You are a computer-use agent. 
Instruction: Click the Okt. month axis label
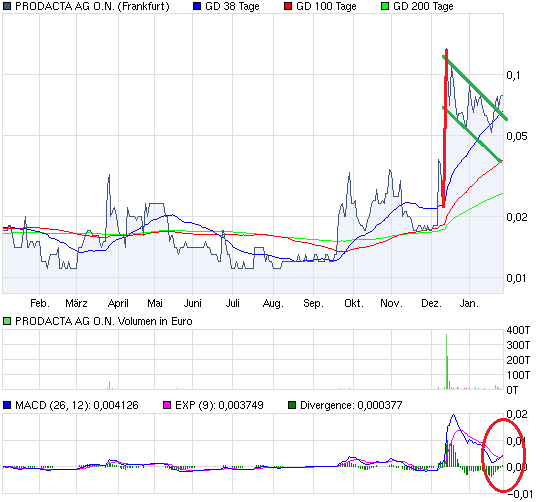click(354, 303)
